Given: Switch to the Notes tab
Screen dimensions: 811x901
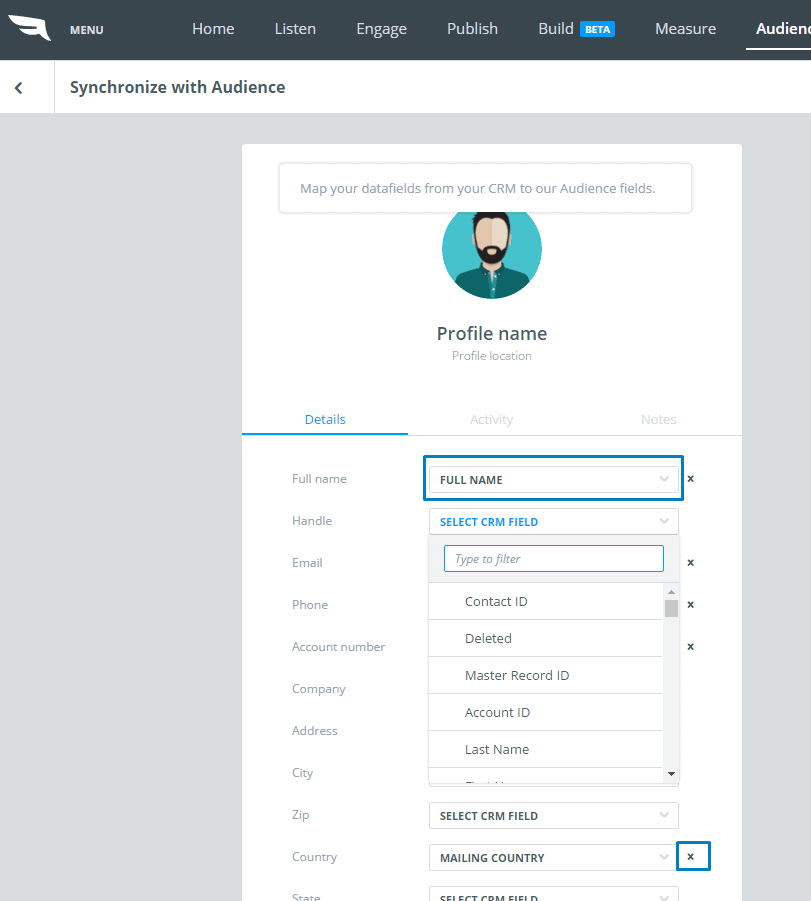Looking at the screenshot, I should (659, 419).
